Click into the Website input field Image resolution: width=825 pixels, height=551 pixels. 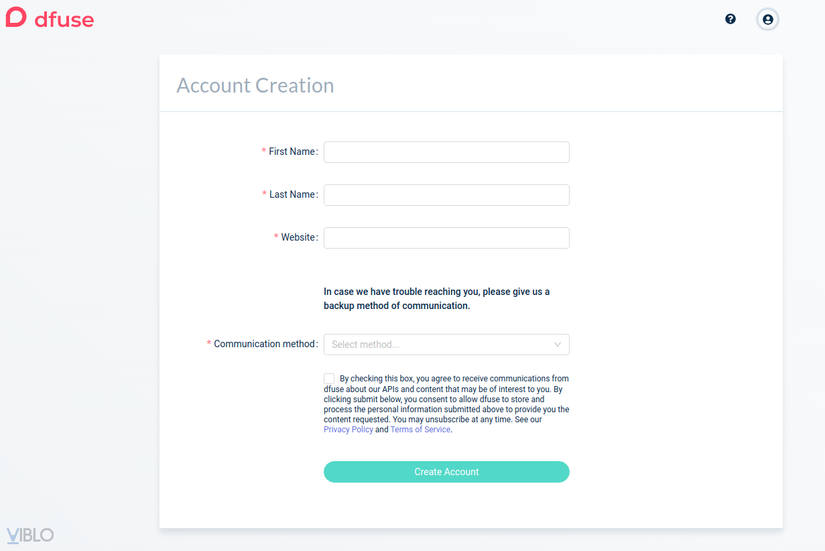[446, 238]
